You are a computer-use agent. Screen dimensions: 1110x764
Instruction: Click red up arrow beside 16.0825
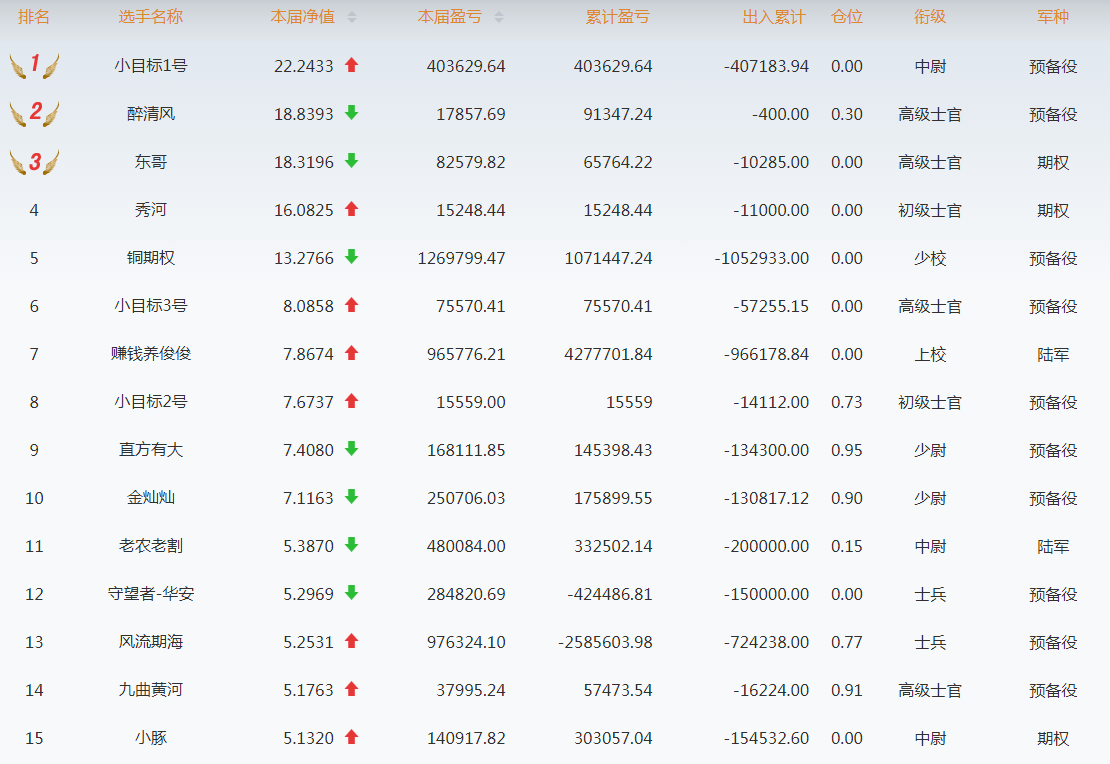351,209
